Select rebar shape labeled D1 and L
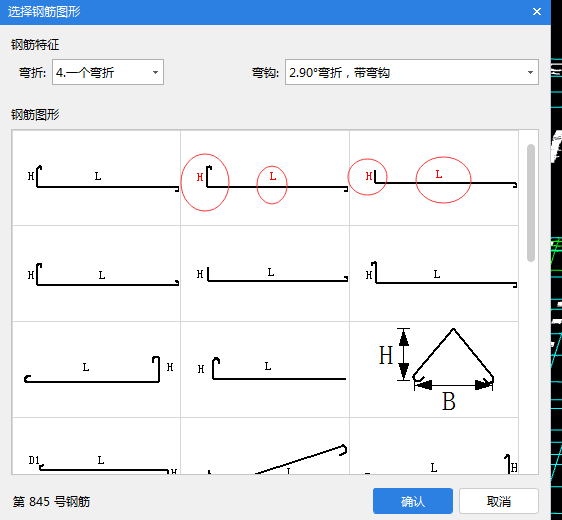 [96, 446]
